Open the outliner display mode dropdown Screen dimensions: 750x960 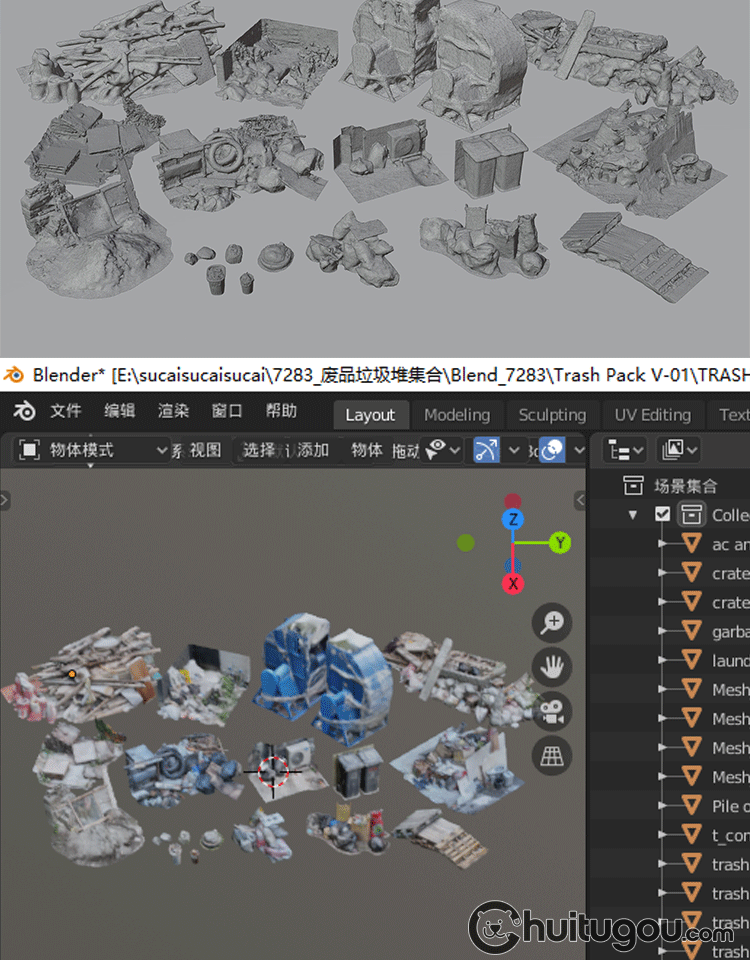[678, 451]
